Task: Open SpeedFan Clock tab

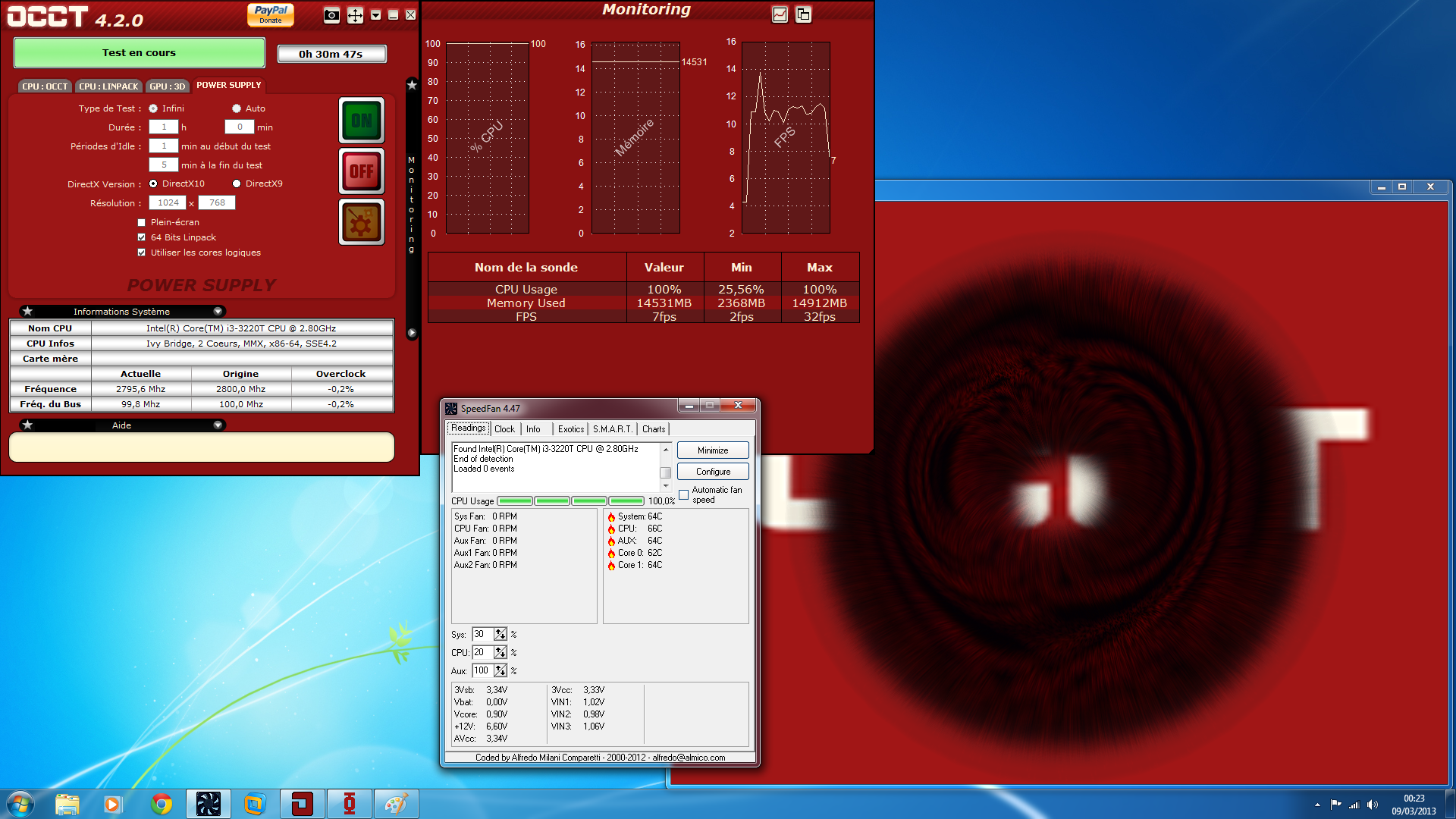Action: click(504, 429)
